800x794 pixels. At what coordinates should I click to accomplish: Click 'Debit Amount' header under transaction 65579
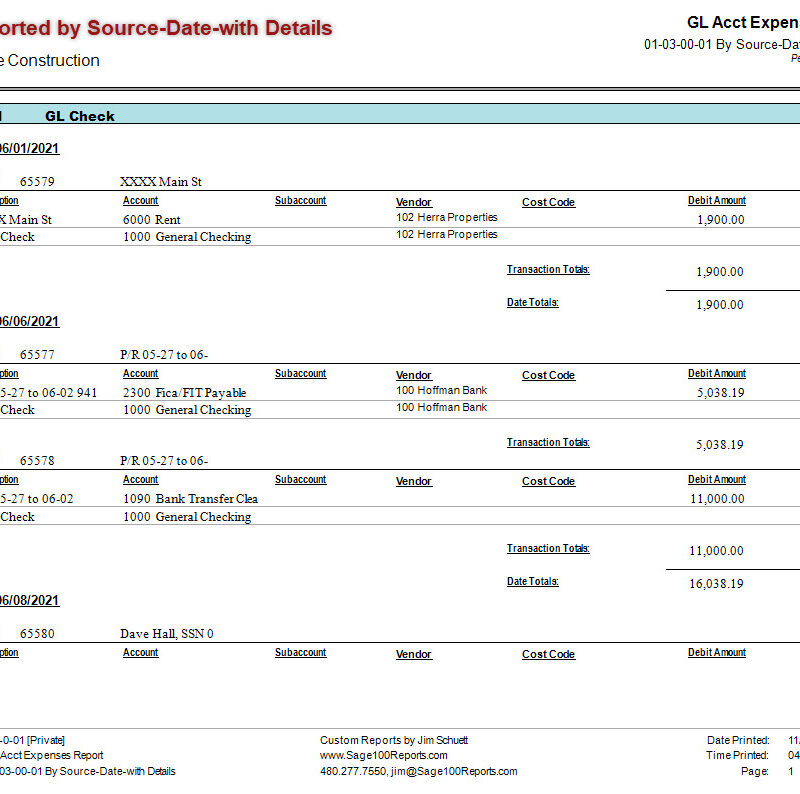point(716,201)
